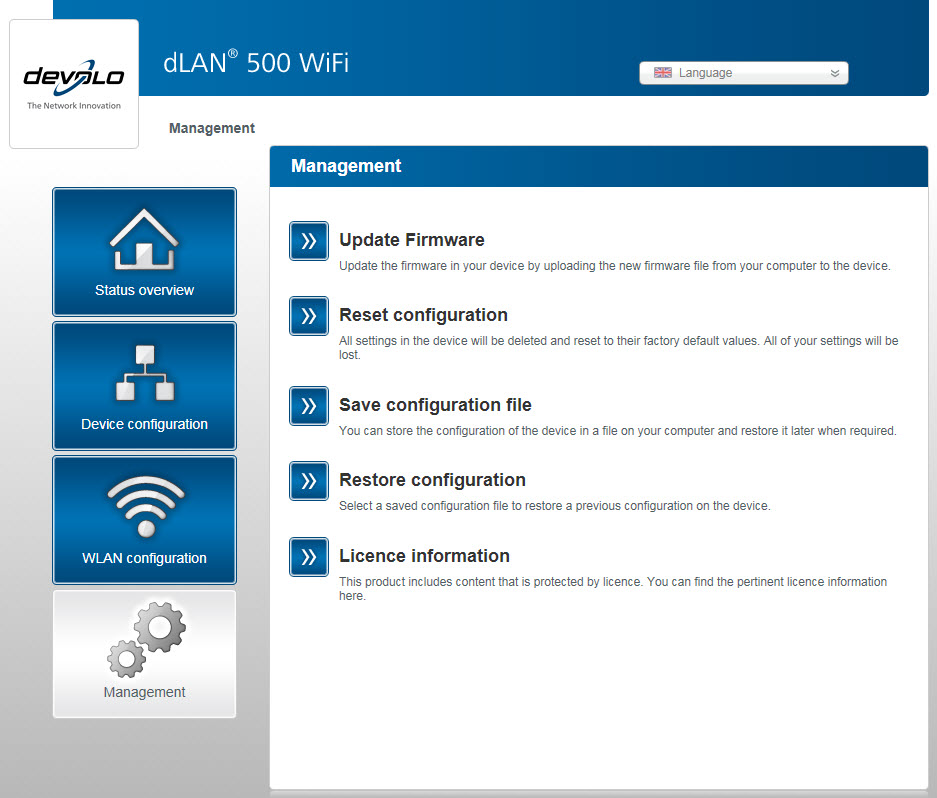Click 'Select a saved configuration file' description
The height and width of the screenshot is (798, 937).
point(555,506)
